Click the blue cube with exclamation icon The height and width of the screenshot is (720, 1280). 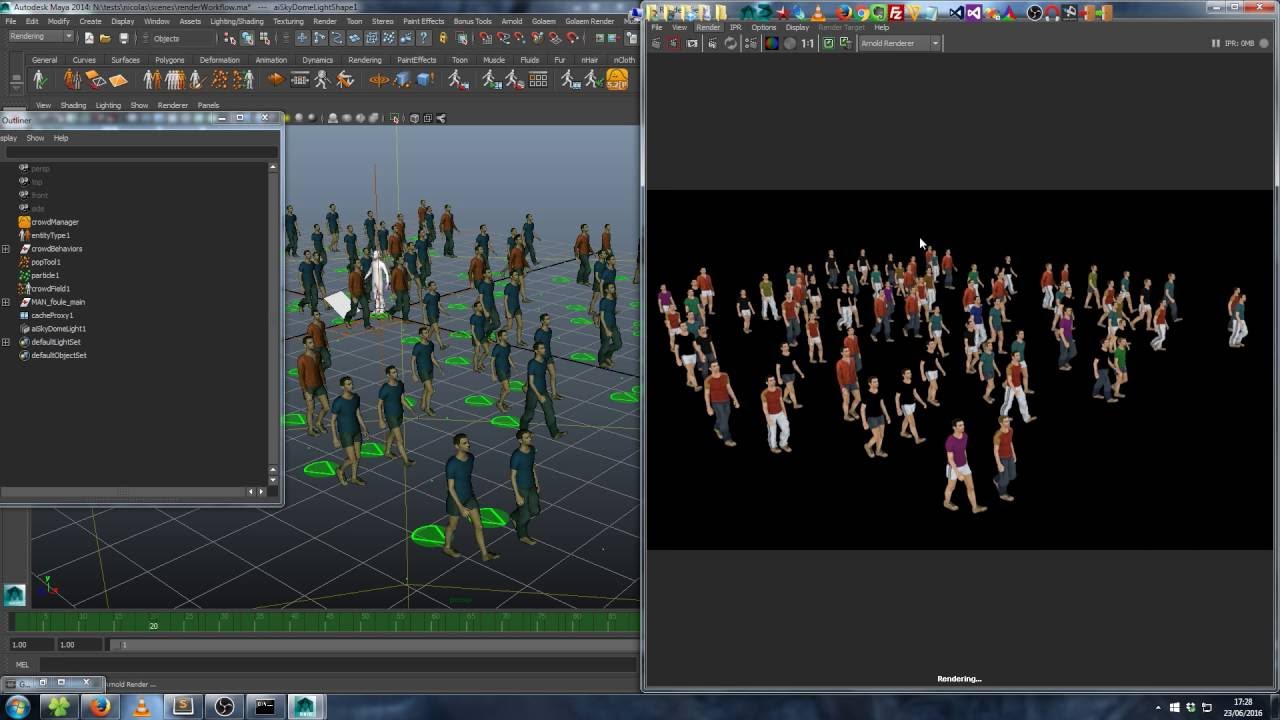pyautogui.click(x=425, y=80)
